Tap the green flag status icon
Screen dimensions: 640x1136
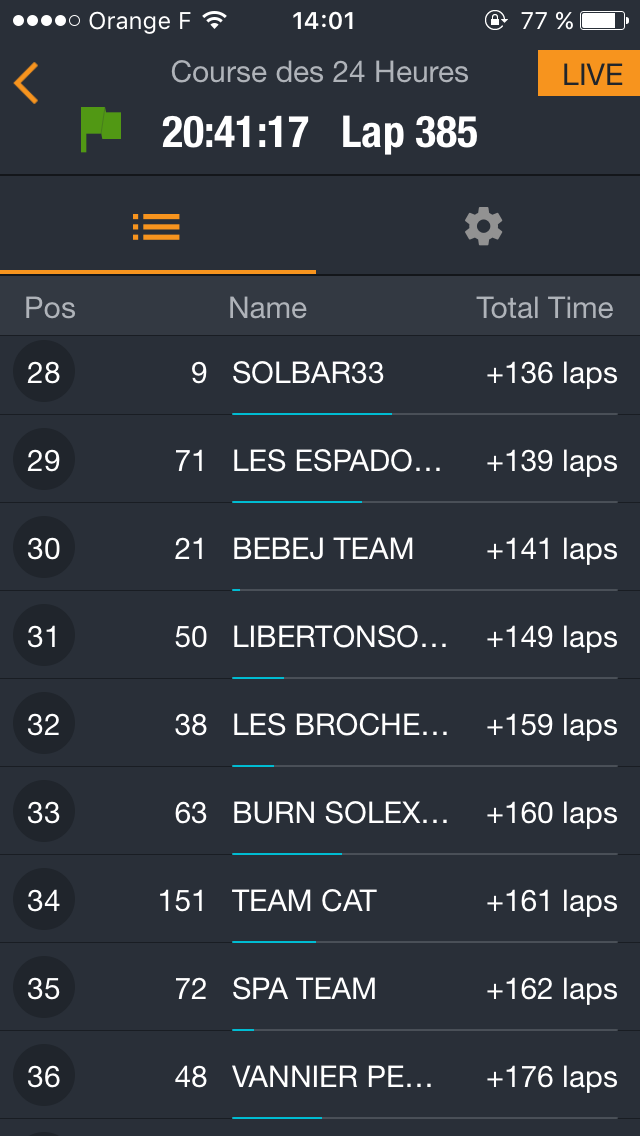pos(100,130)
